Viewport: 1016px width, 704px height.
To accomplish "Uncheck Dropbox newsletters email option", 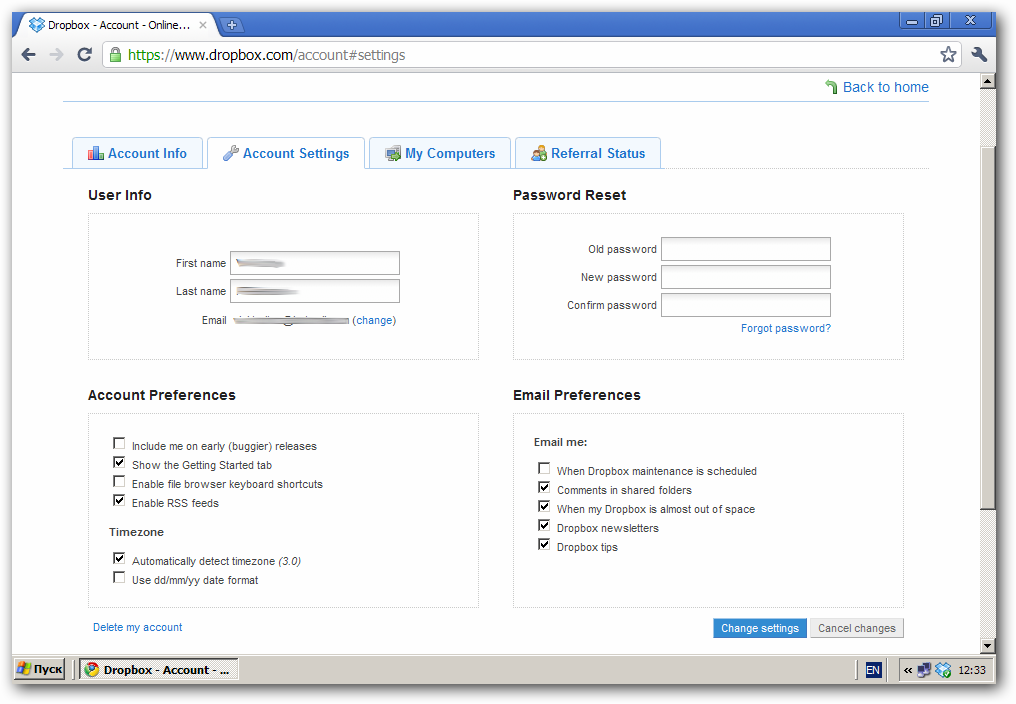I will click(544, 525).
